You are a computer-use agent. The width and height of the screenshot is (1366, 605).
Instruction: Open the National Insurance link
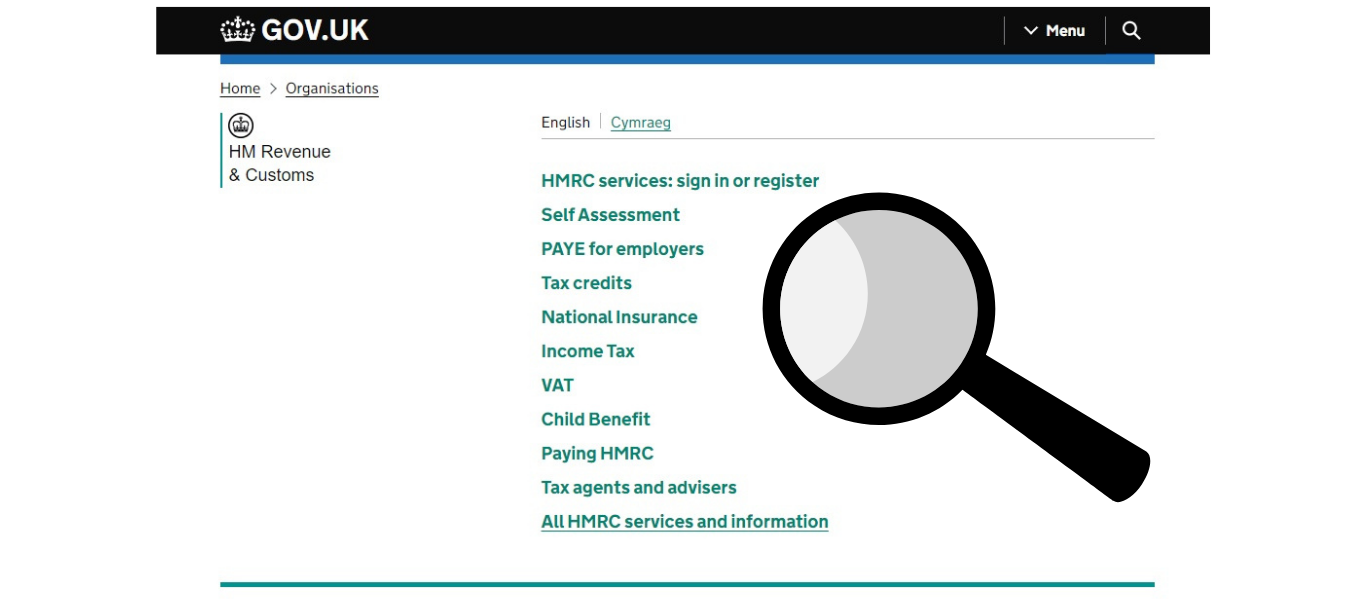click(619, 317)
